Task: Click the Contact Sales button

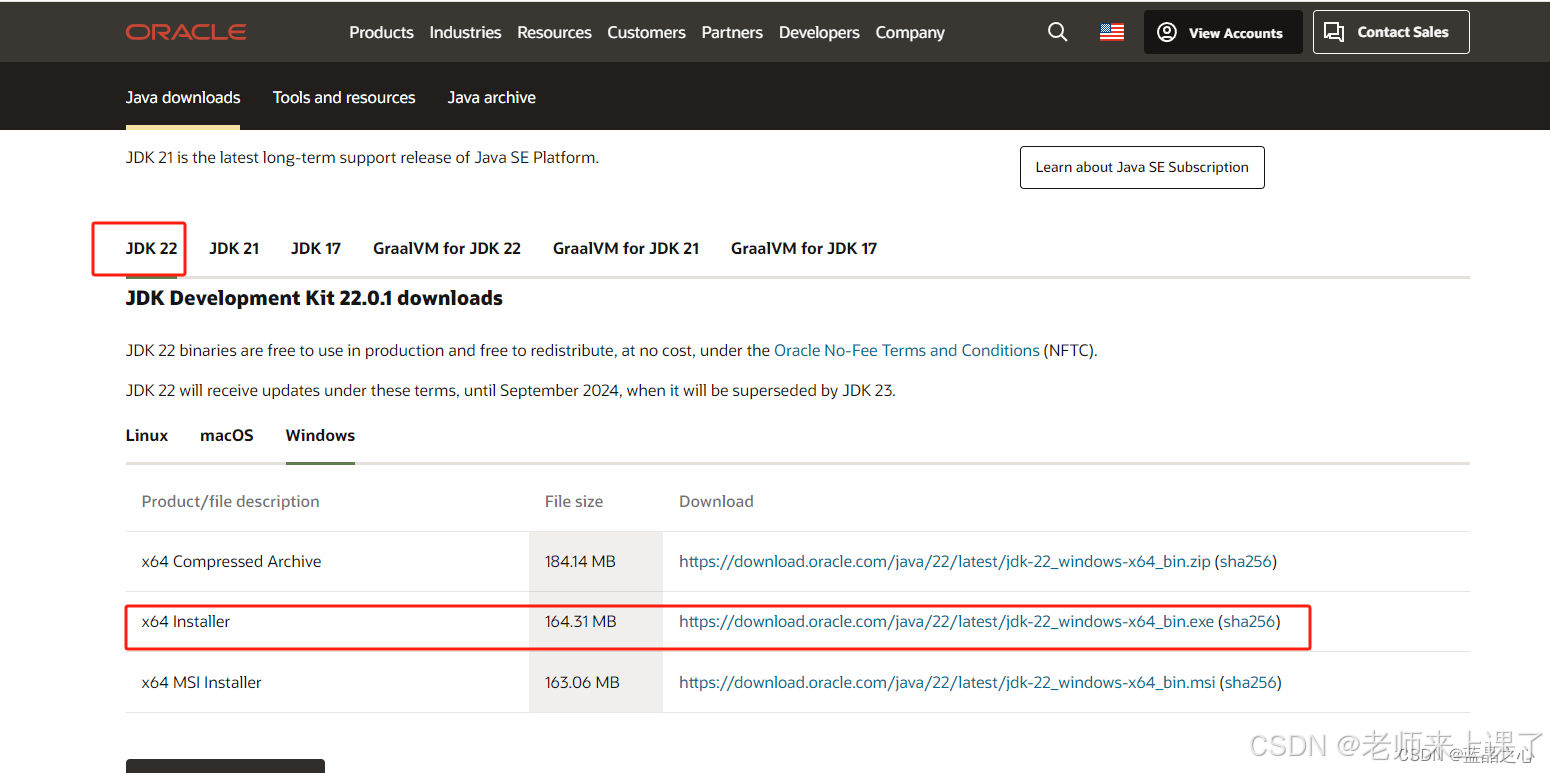Action: point(1391,32)
